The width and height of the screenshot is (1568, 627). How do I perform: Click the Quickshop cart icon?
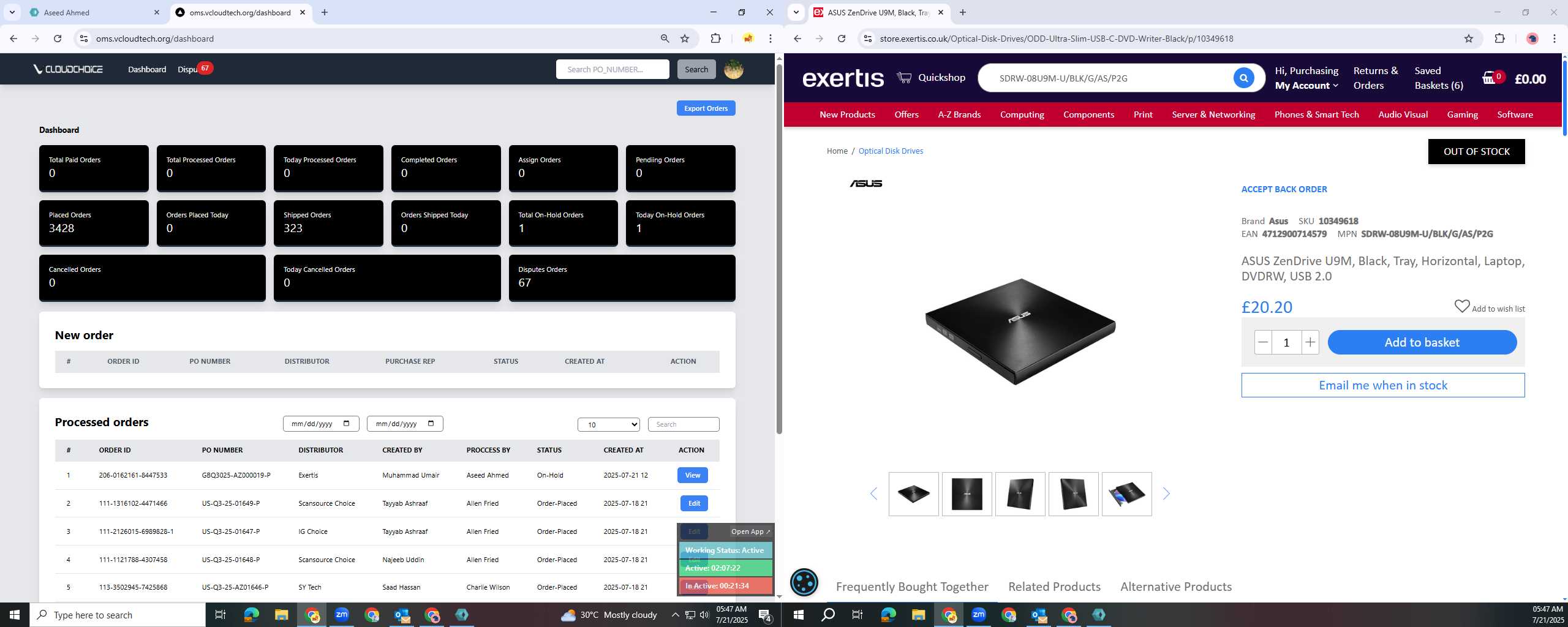[904, 77]
